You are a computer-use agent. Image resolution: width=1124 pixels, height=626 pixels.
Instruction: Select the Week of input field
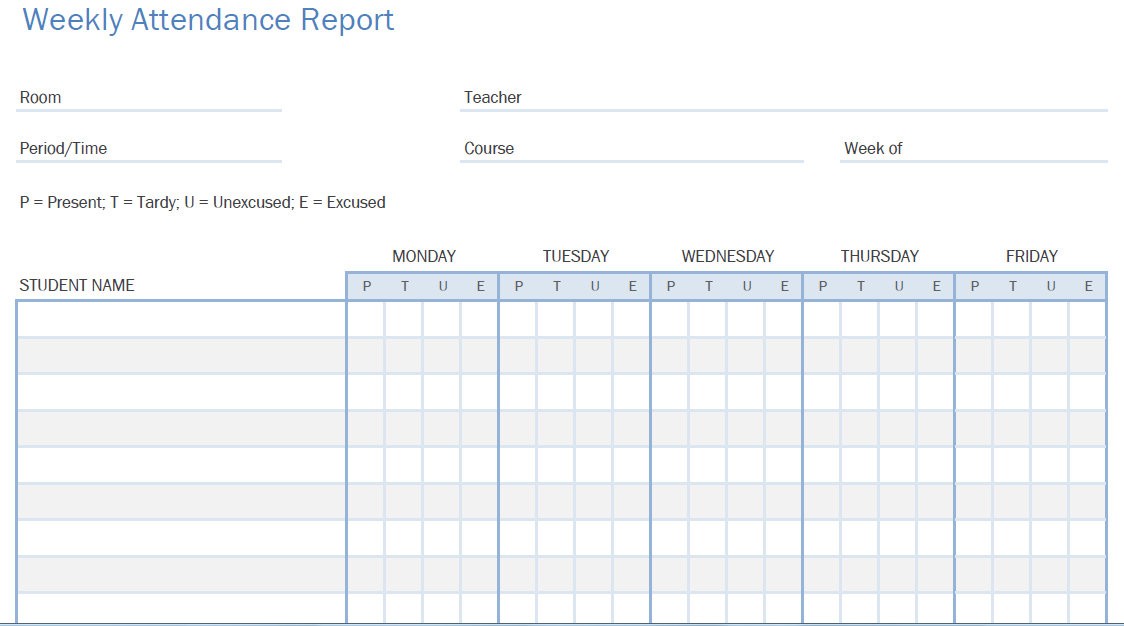click(x=973, y=148)
